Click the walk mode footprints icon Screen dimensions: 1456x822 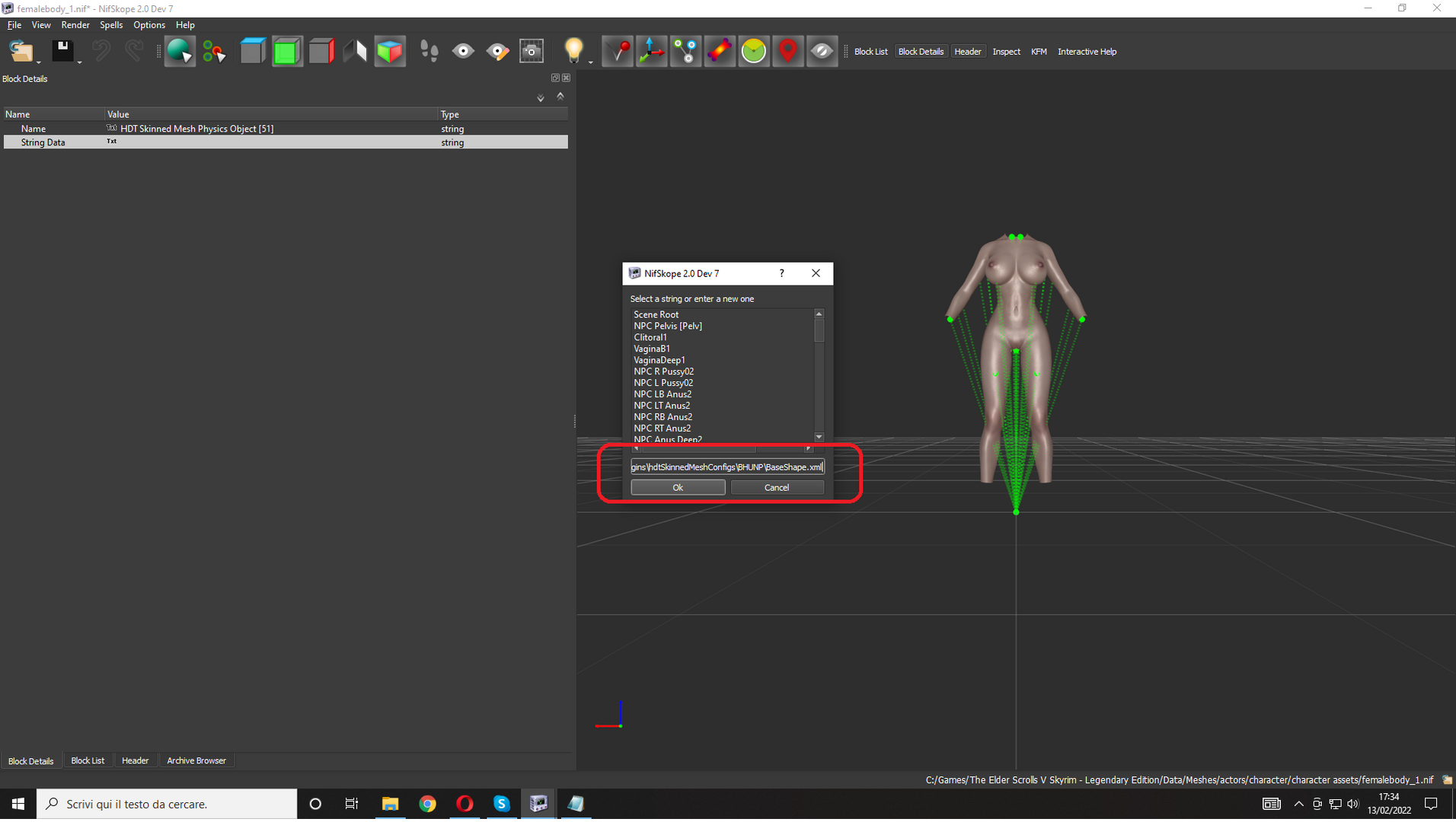click(429, 51)
